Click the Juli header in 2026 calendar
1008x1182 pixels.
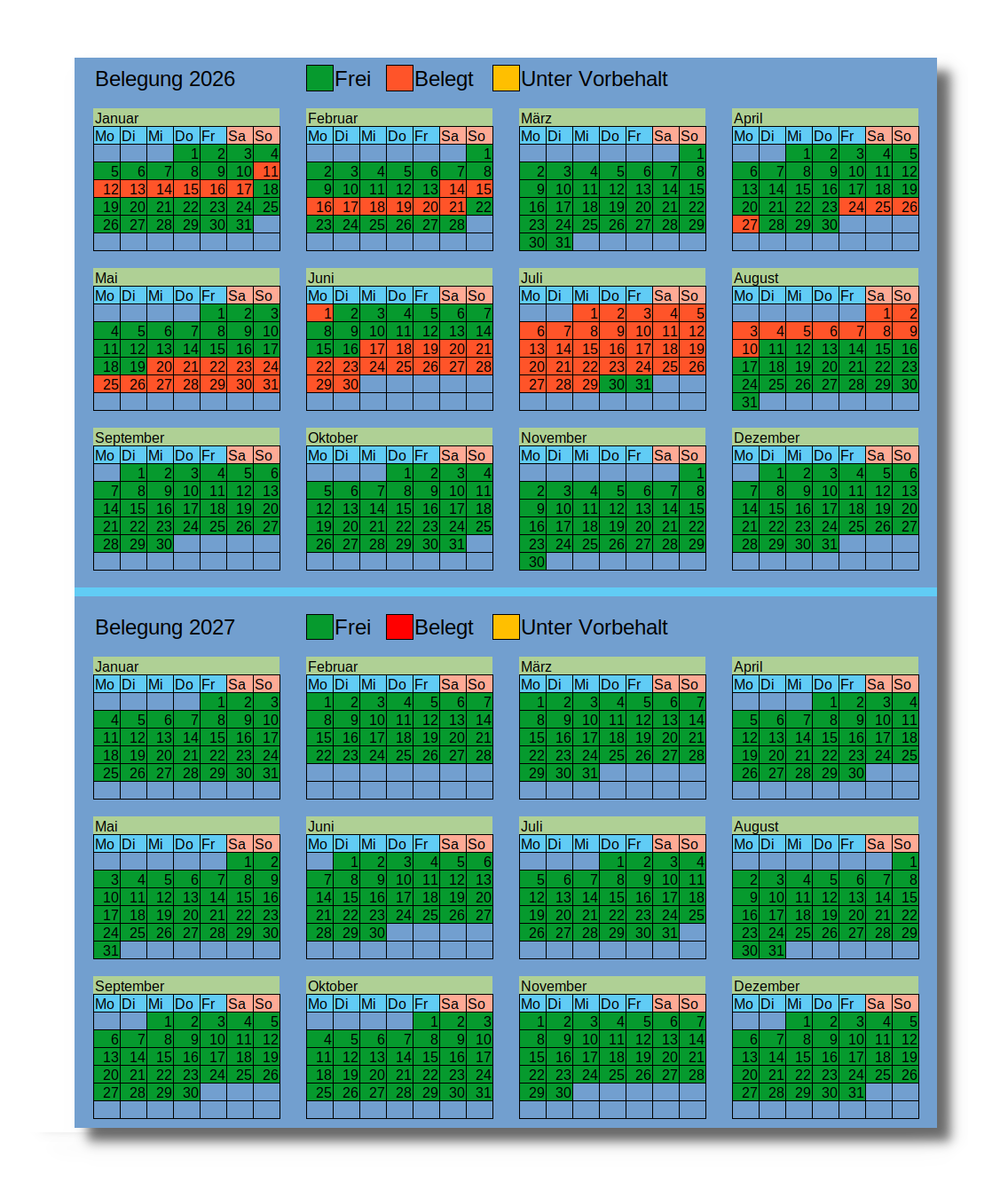[612, 278]
